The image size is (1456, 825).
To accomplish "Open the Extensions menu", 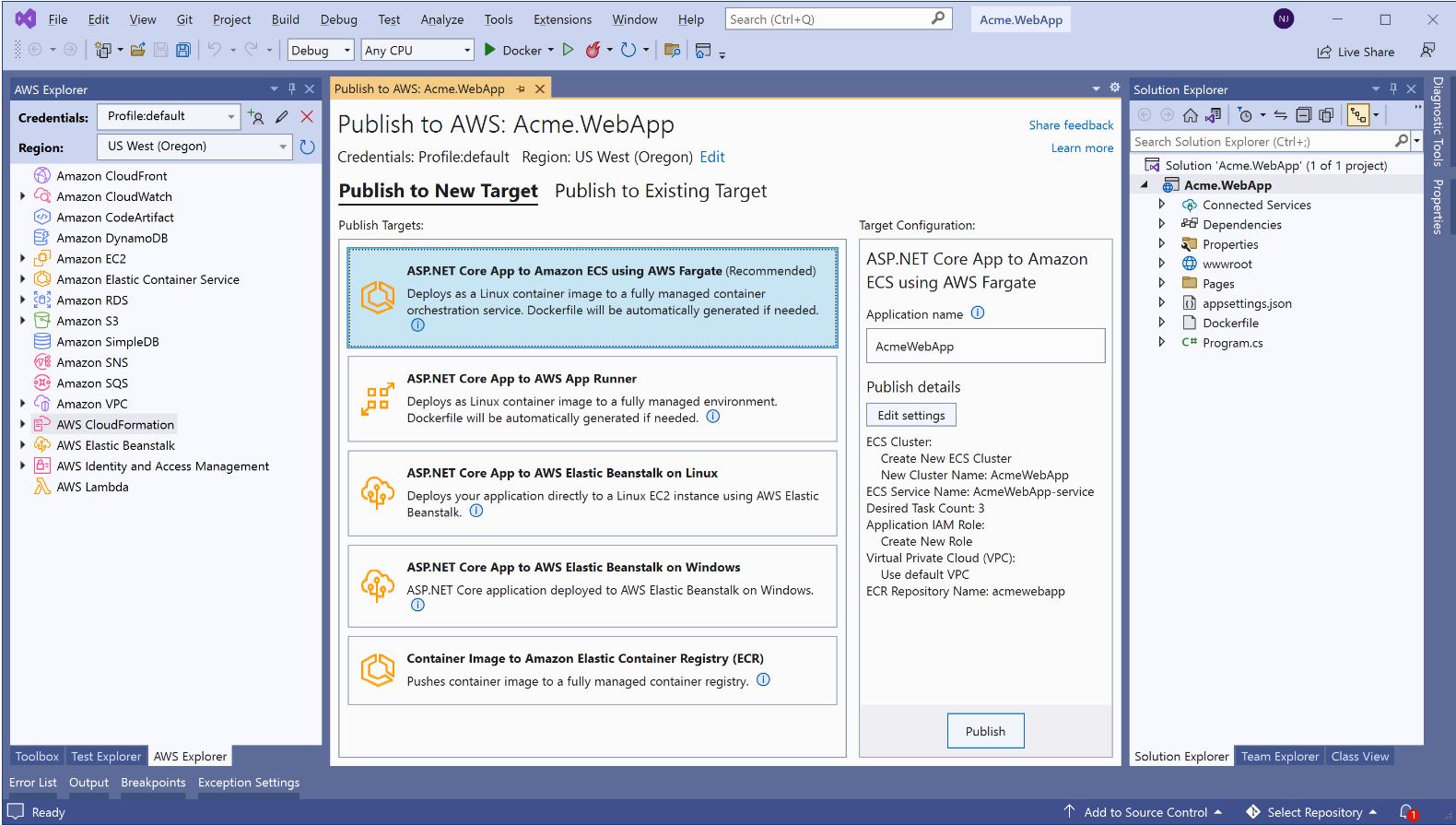I will 562,19.
